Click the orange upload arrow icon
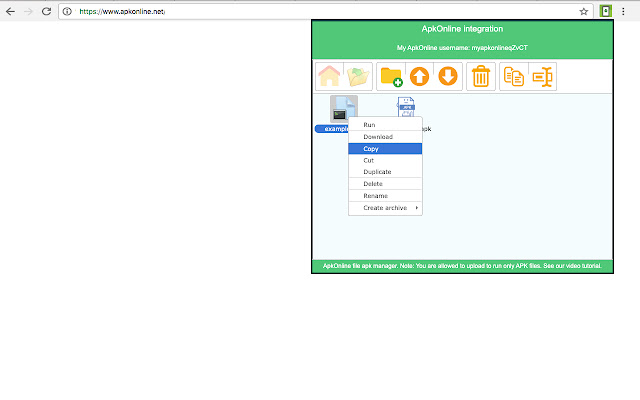Image resolution: width=640 pixels, height=400 pixels. [420, 76]
